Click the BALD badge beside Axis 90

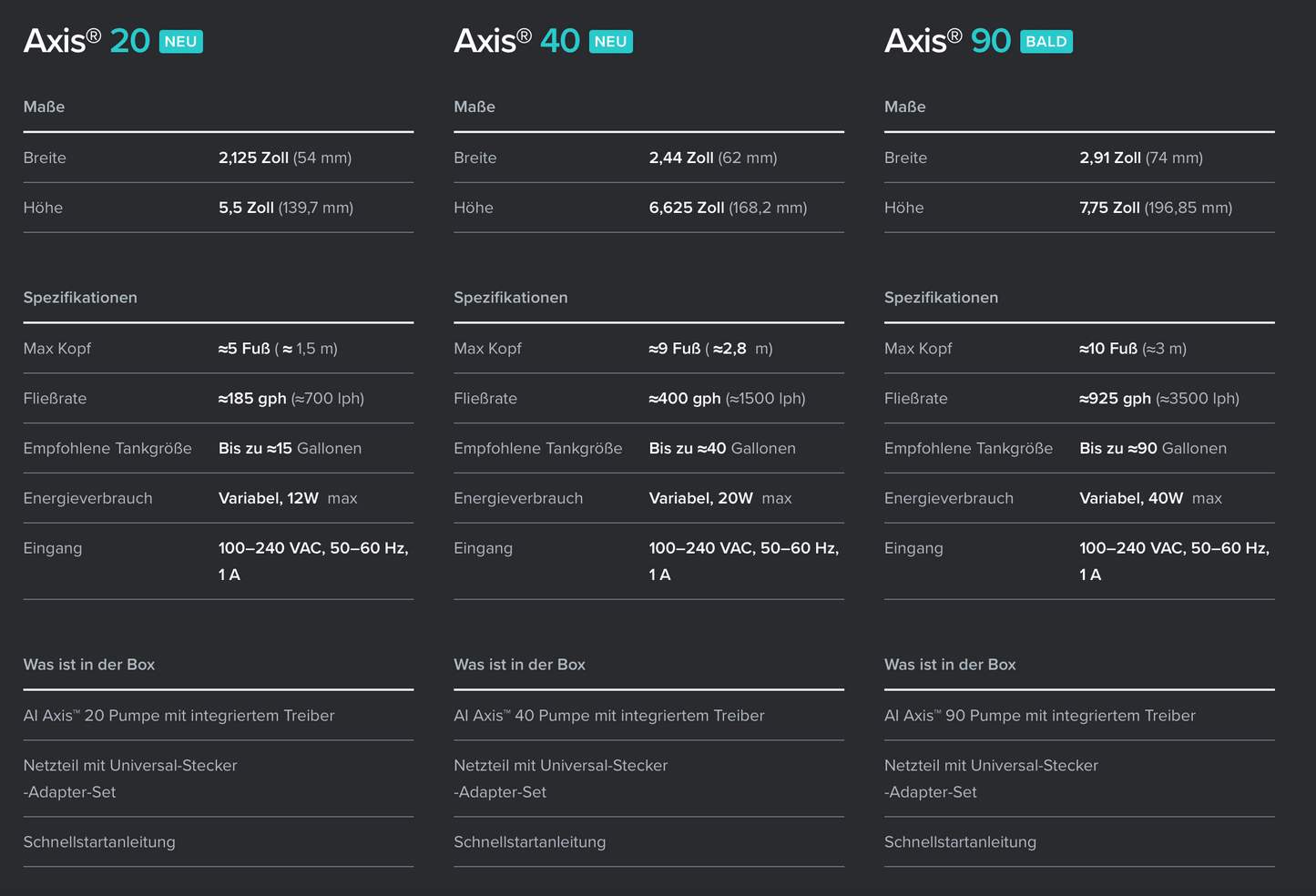coord(1046,42)
